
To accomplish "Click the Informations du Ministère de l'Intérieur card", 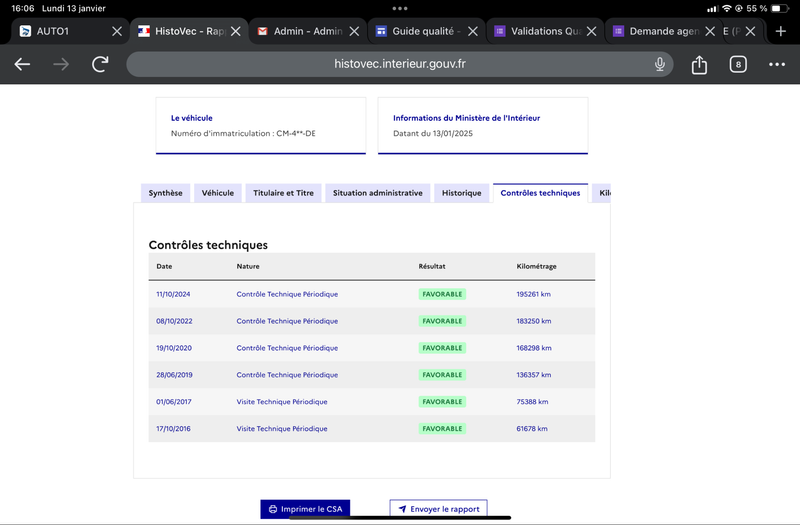I will 483,126.
